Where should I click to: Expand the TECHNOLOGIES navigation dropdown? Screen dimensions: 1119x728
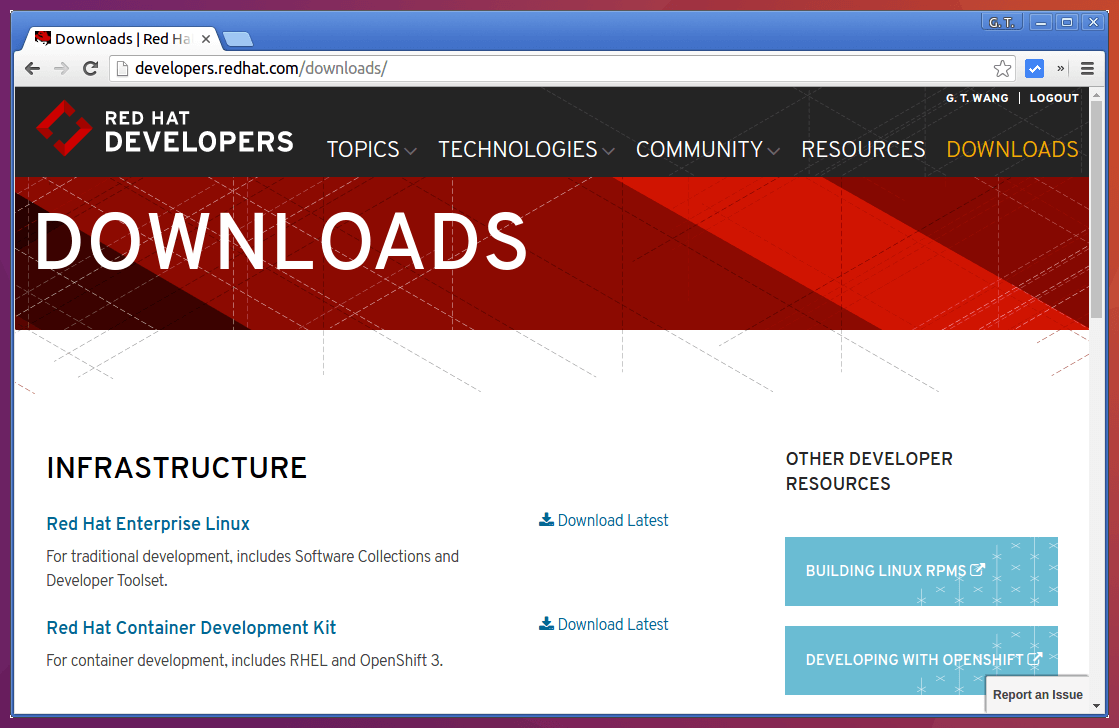(526, 149)
